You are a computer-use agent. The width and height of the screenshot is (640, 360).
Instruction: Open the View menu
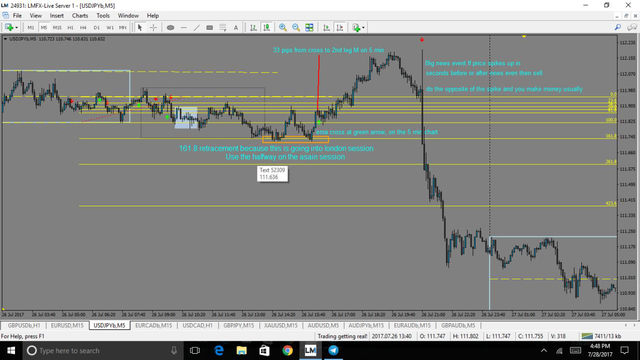(x=36, y=16)
